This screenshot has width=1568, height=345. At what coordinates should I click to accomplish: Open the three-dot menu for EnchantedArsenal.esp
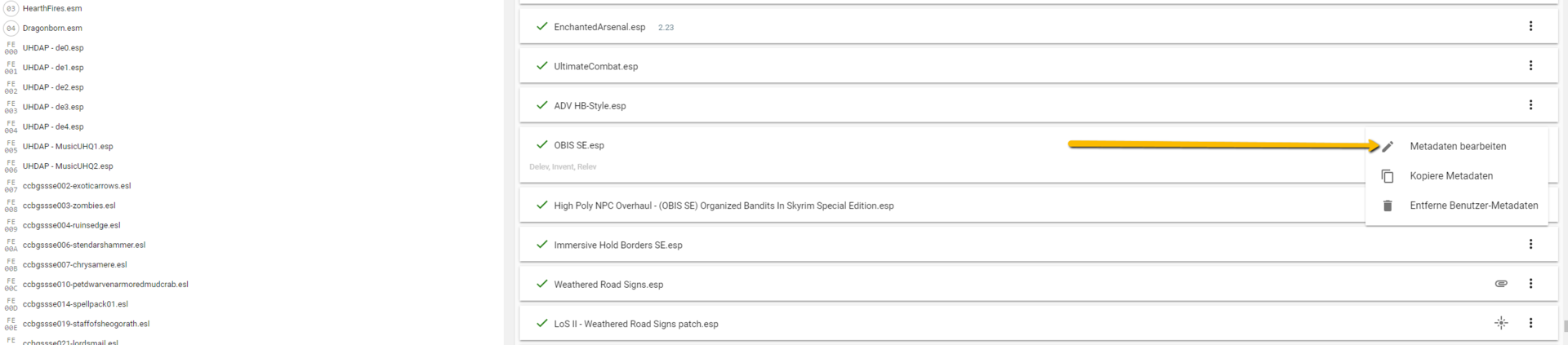(x=1530, y=26)
